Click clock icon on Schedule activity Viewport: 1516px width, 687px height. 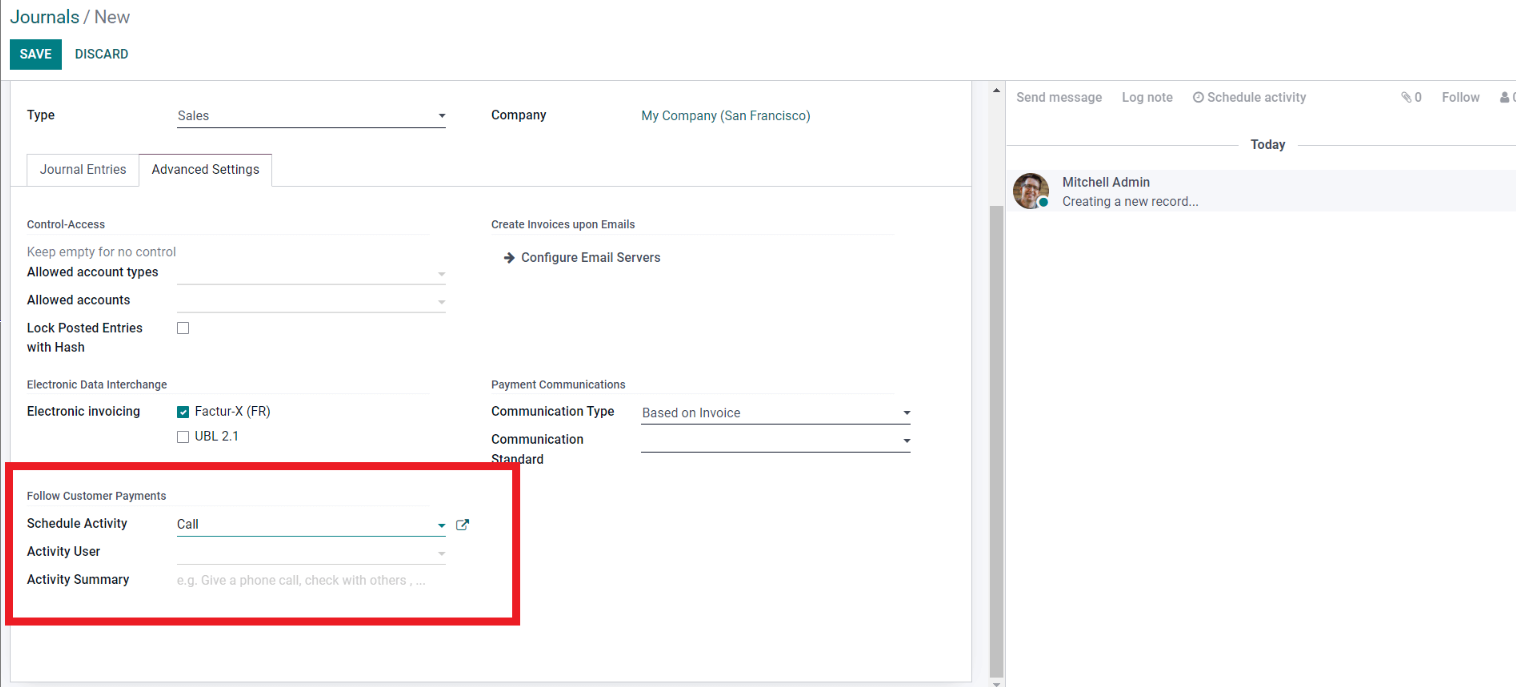click(1197, 98)
